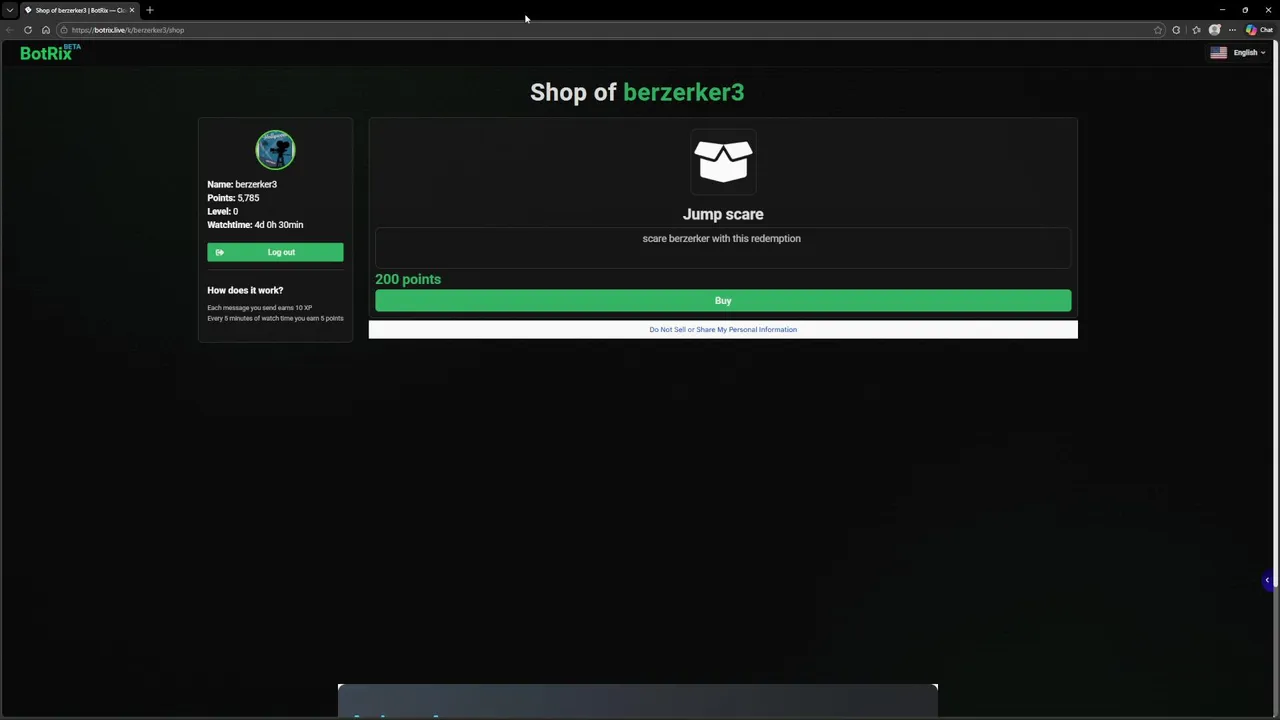
Task: Buy the Jump scare redemption
Action: pyautogui.click(x=723, y=301)
